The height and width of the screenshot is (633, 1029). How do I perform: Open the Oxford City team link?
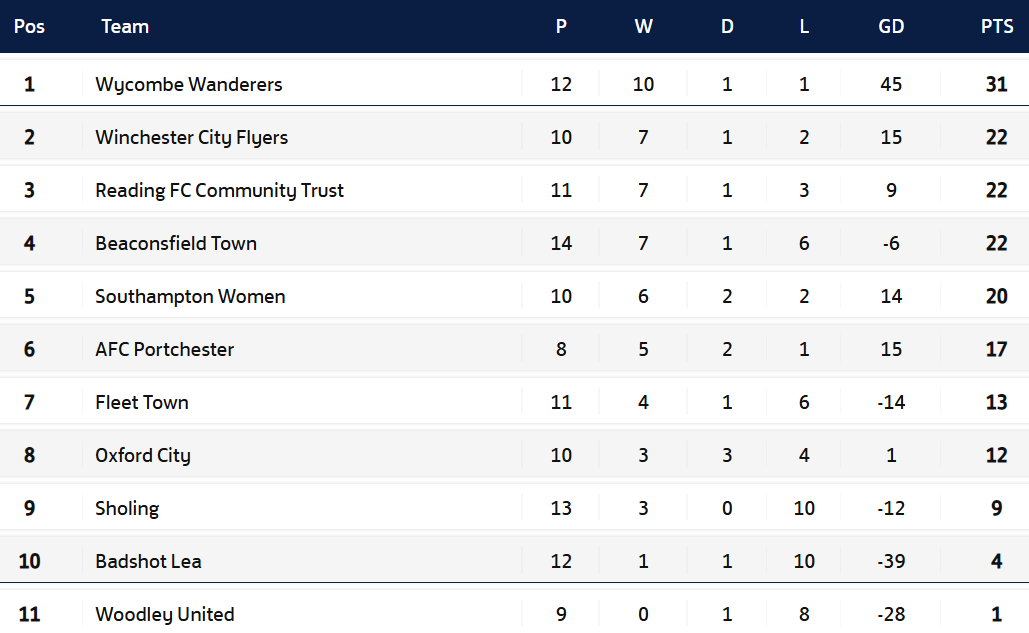(143, 455)
